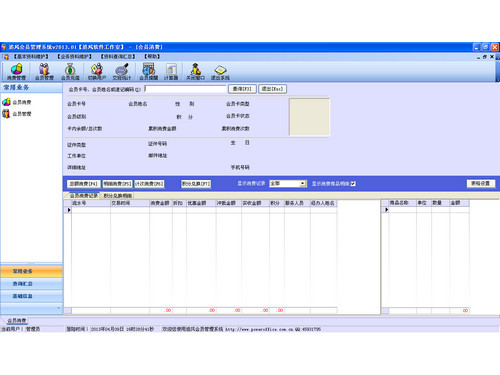The height and width of the screenshot is (375, 500).
Task: Click the 商品名称 column header
Action: coord(402,203)
